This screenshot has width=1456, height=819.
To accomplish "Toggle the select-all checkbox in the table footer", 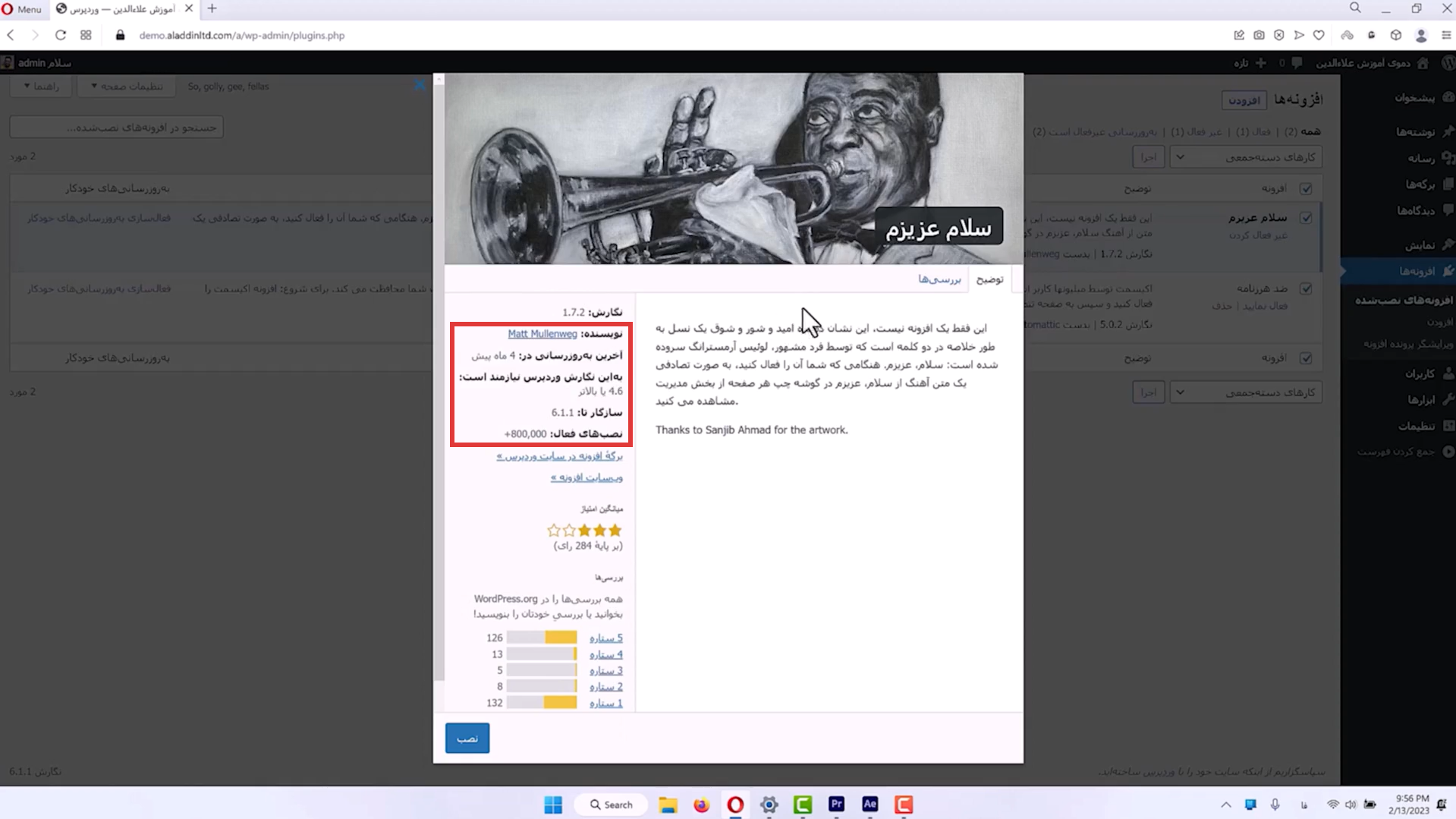I will coord(1306,358).
